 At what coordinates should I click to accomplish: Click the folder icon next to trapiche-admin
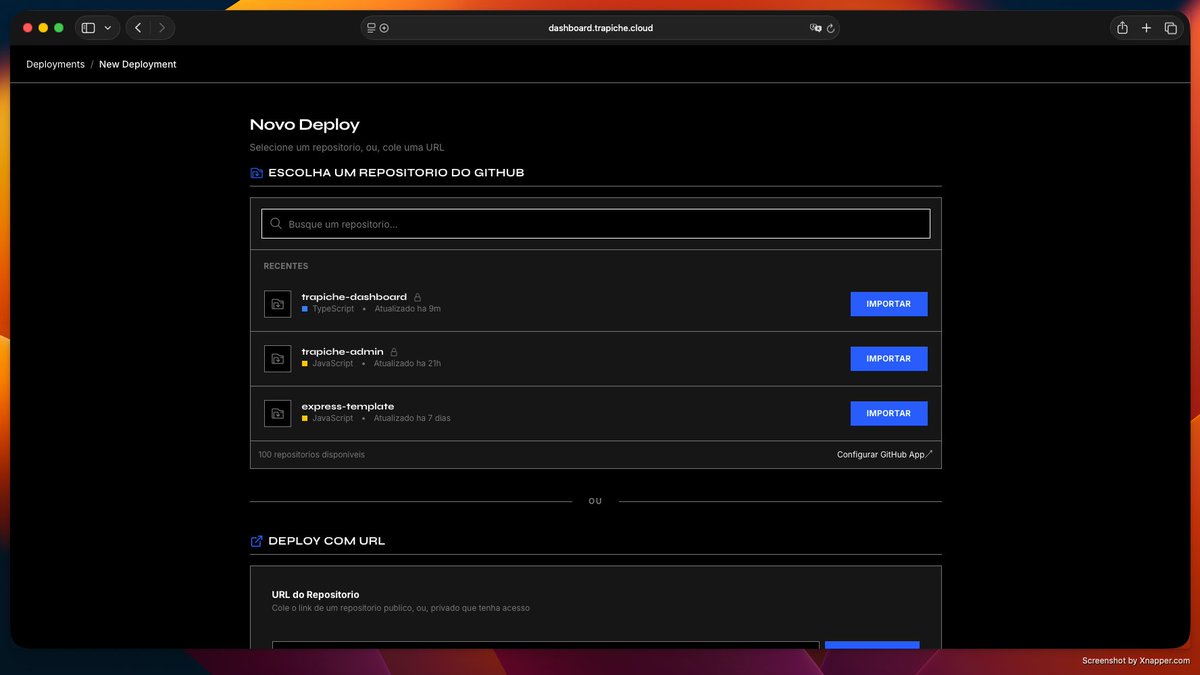coord(278,359)
